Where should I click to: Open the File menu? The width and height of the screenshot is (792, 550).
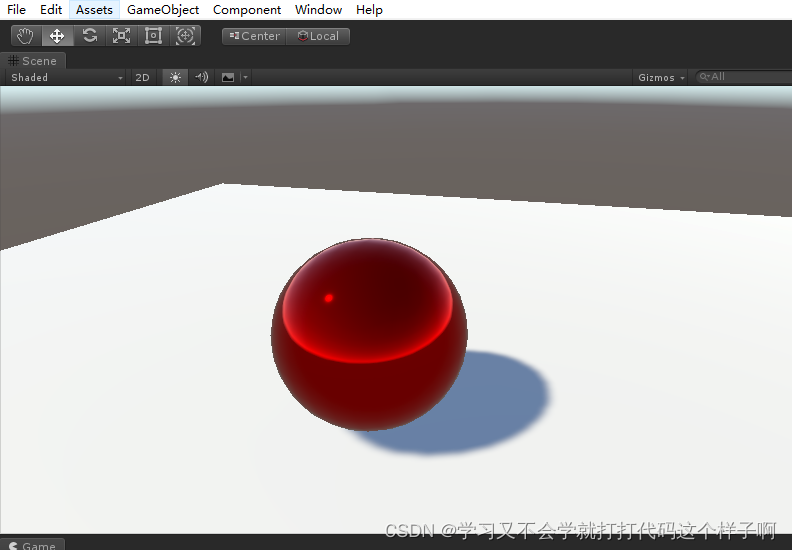(x=16, y=10)
